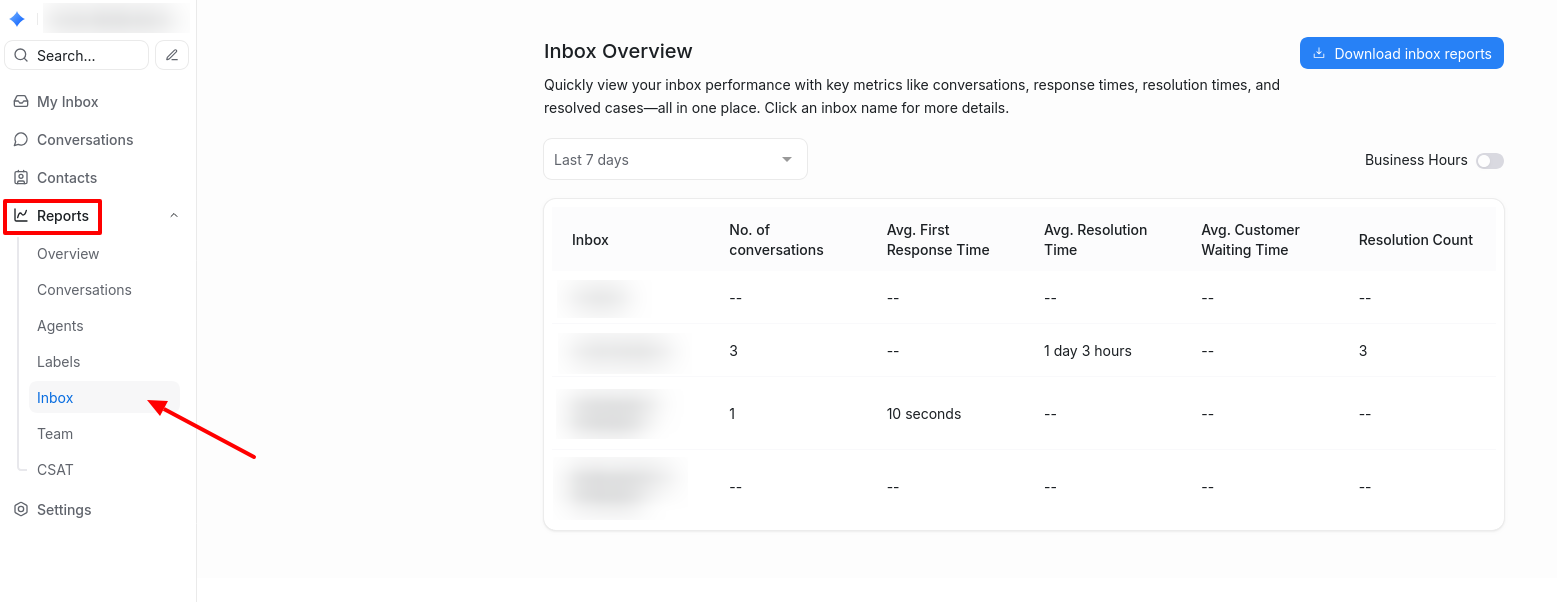Click the Contacts address book icon

[21, 178]
